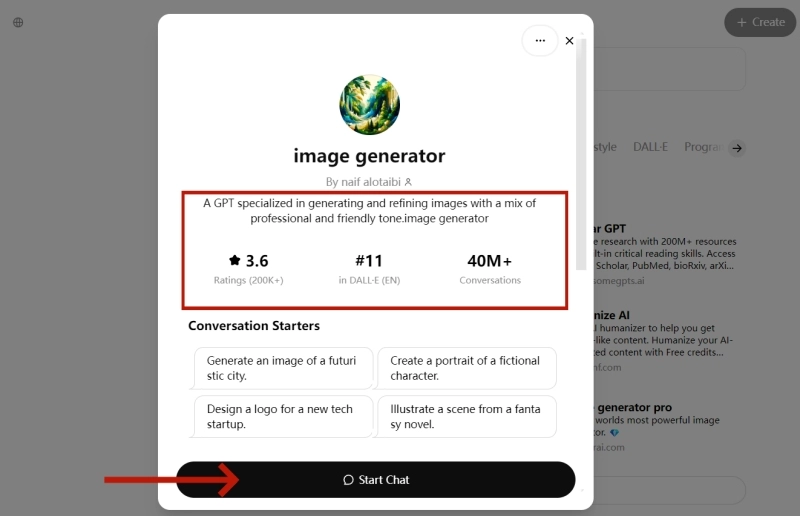This screenshot has width=800, height=516.
Task: Open the three-dot more options menu
Action: click(x=540, y=41)
